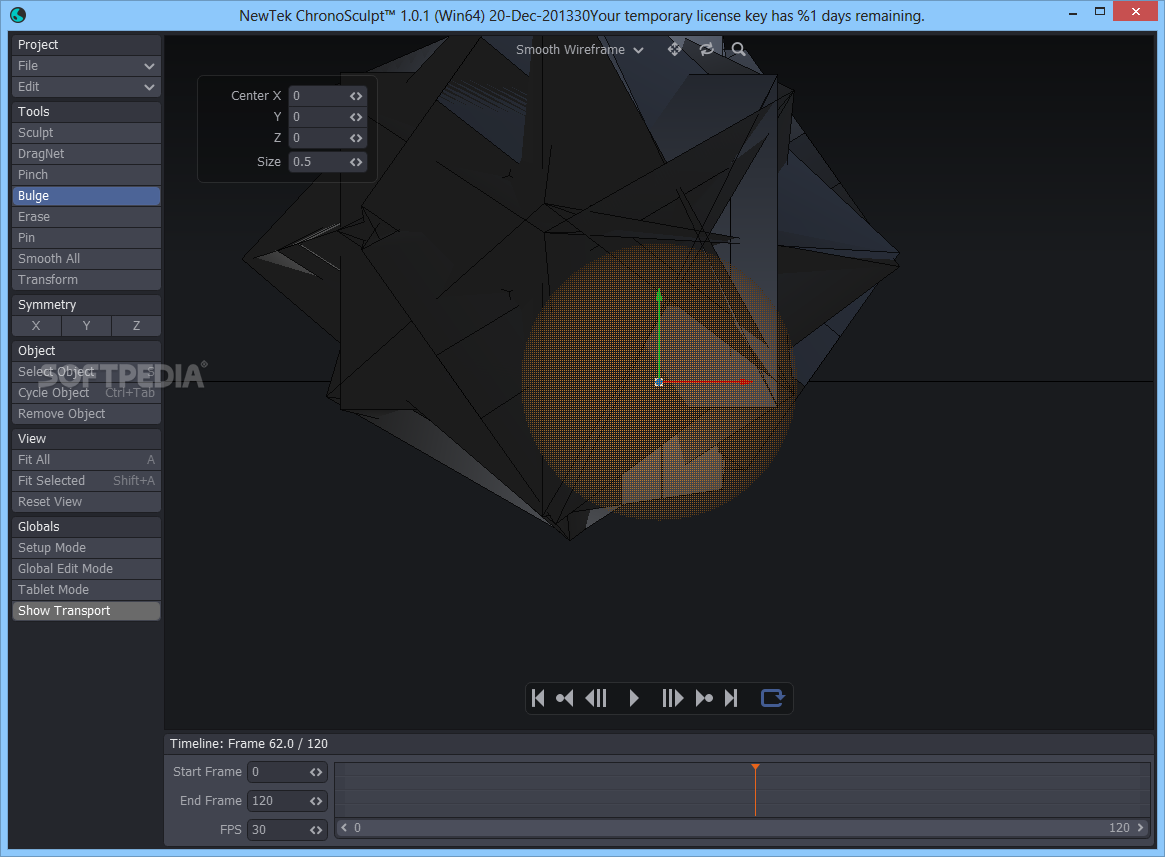This screenshot has height=857, width=1165.
Task: Play the animation
Action: (x=634, y=698)
